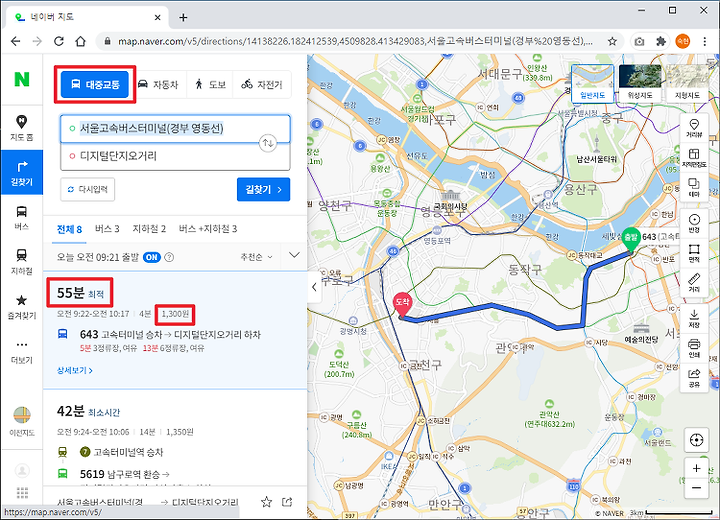Select 자동차 car mode

tap(158, 85)
